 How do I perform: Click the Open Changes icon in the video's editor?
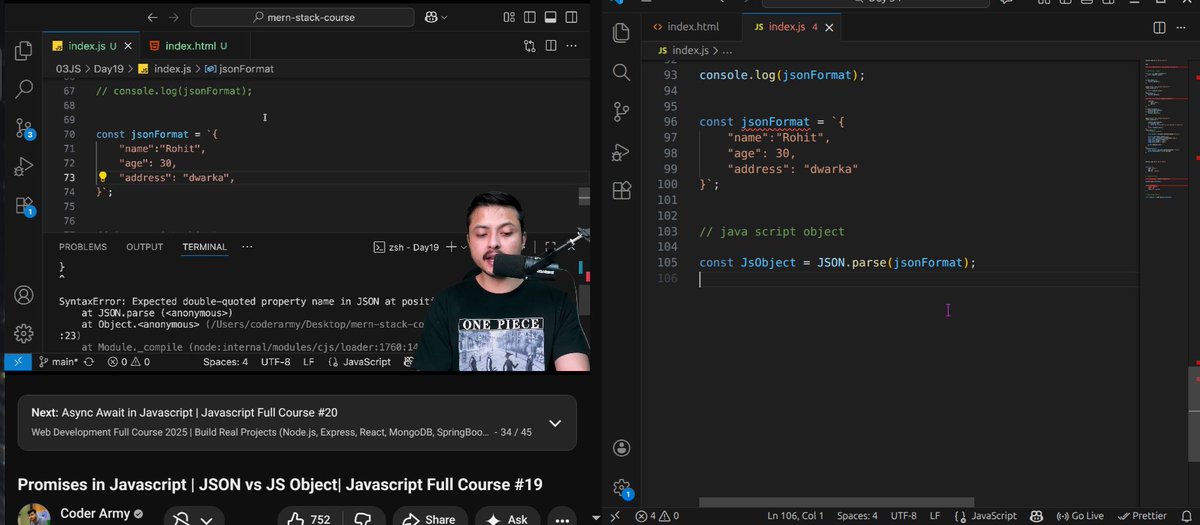tap(530, 46)
